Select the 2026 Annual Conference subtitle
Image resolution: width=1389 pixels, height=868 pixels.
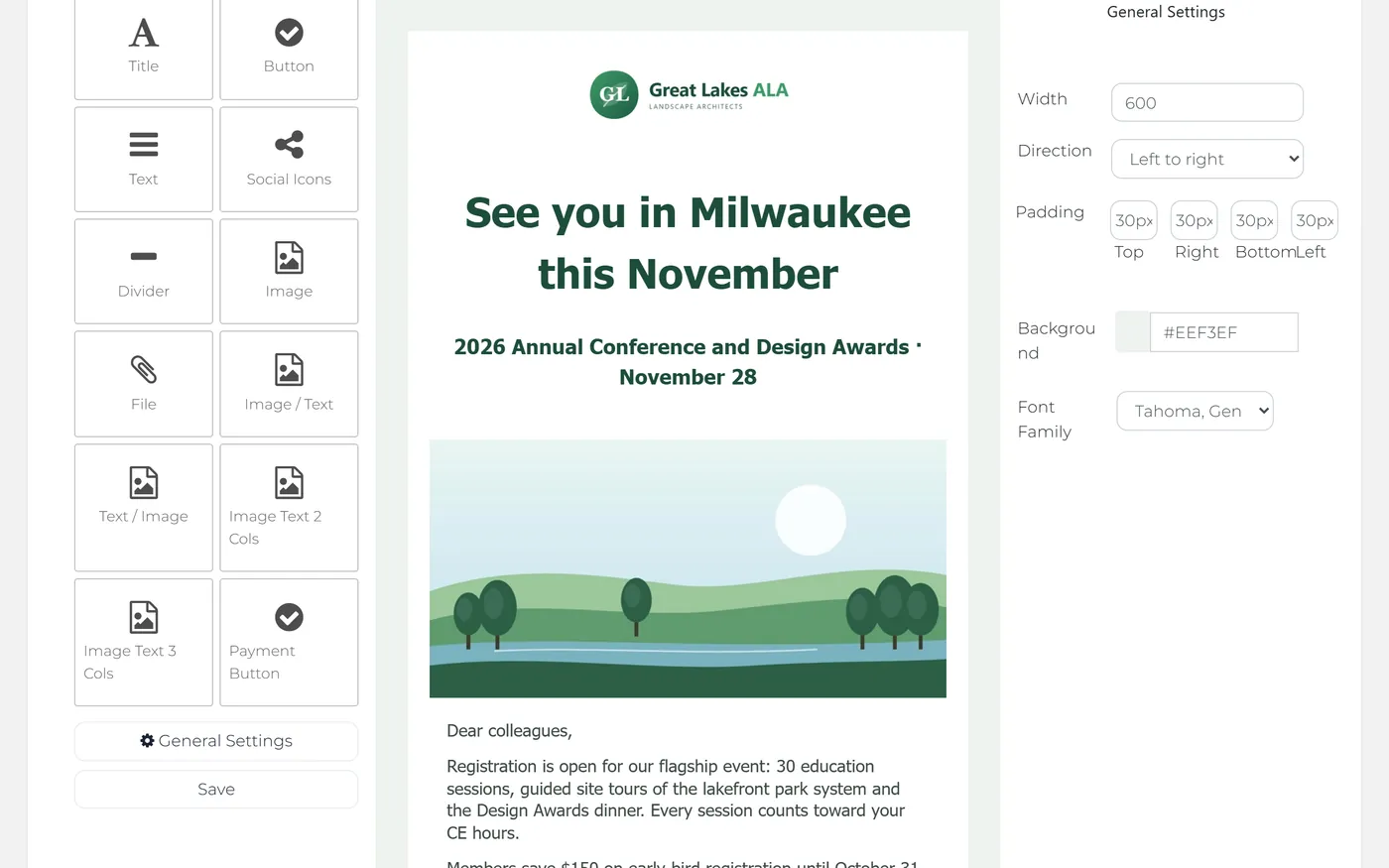click(x=688, y=362)
